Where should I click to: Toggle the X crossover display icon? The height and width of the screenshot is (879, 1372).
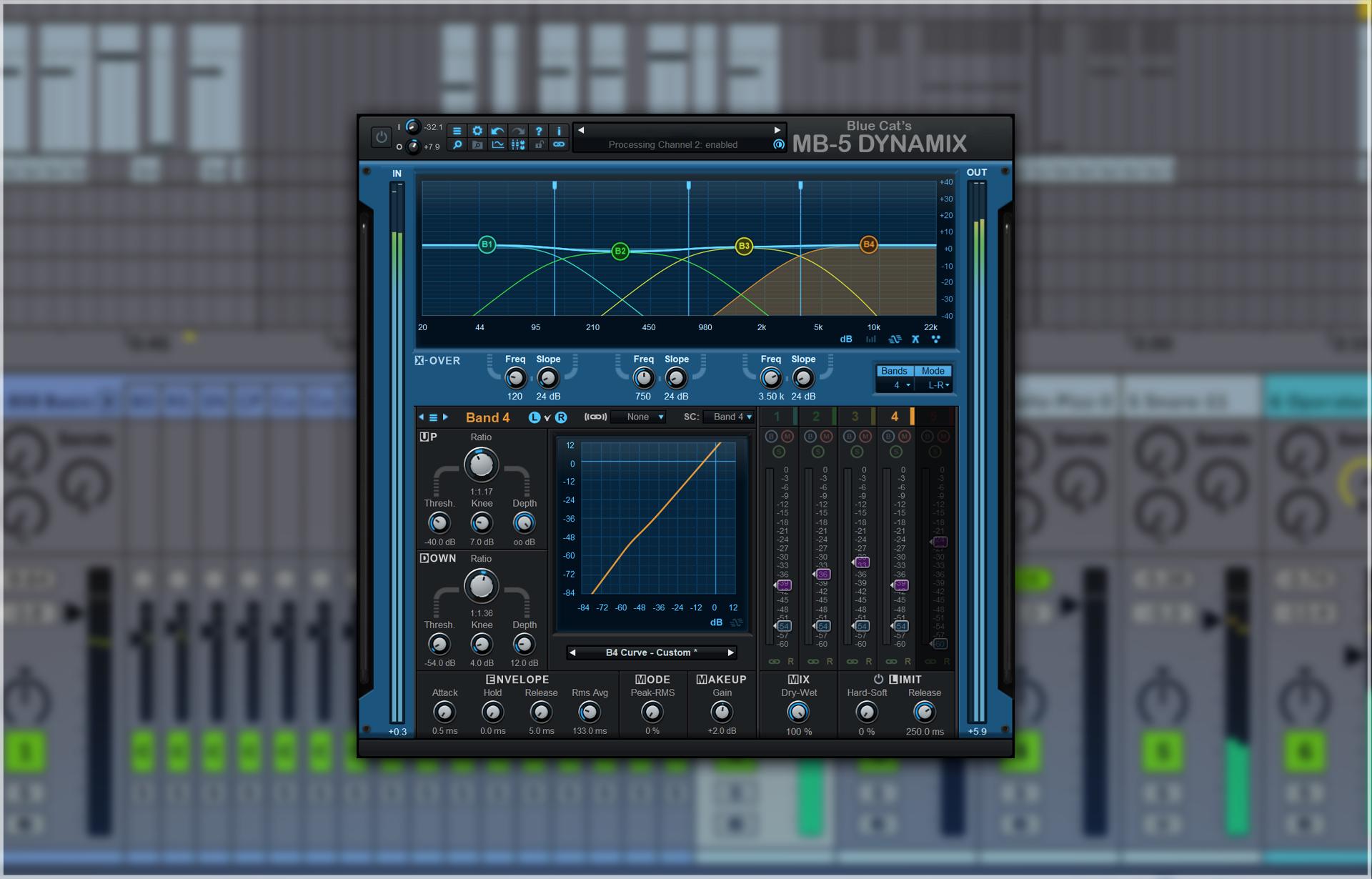coord(915,339)
